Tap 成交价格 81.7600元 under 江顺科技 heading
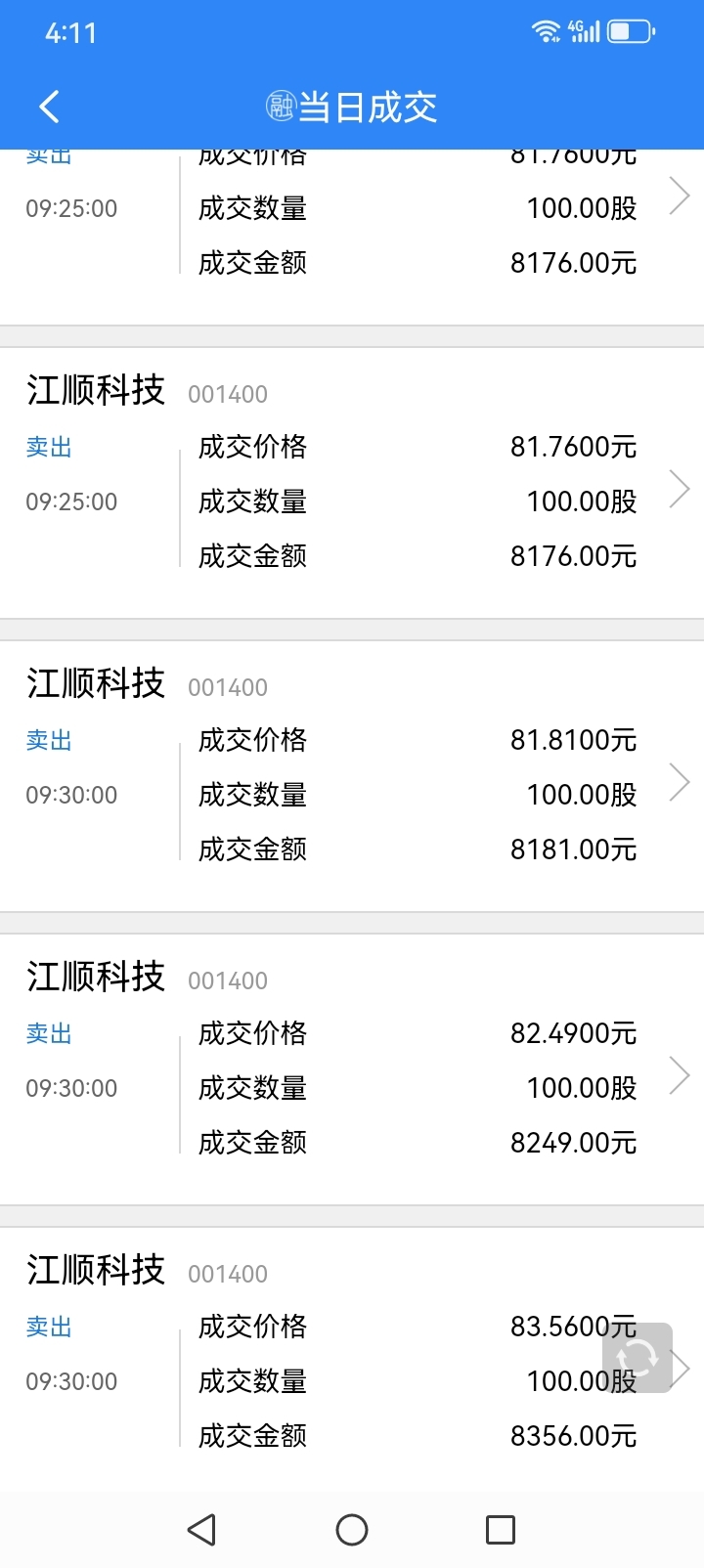 [x=418, y=447]
